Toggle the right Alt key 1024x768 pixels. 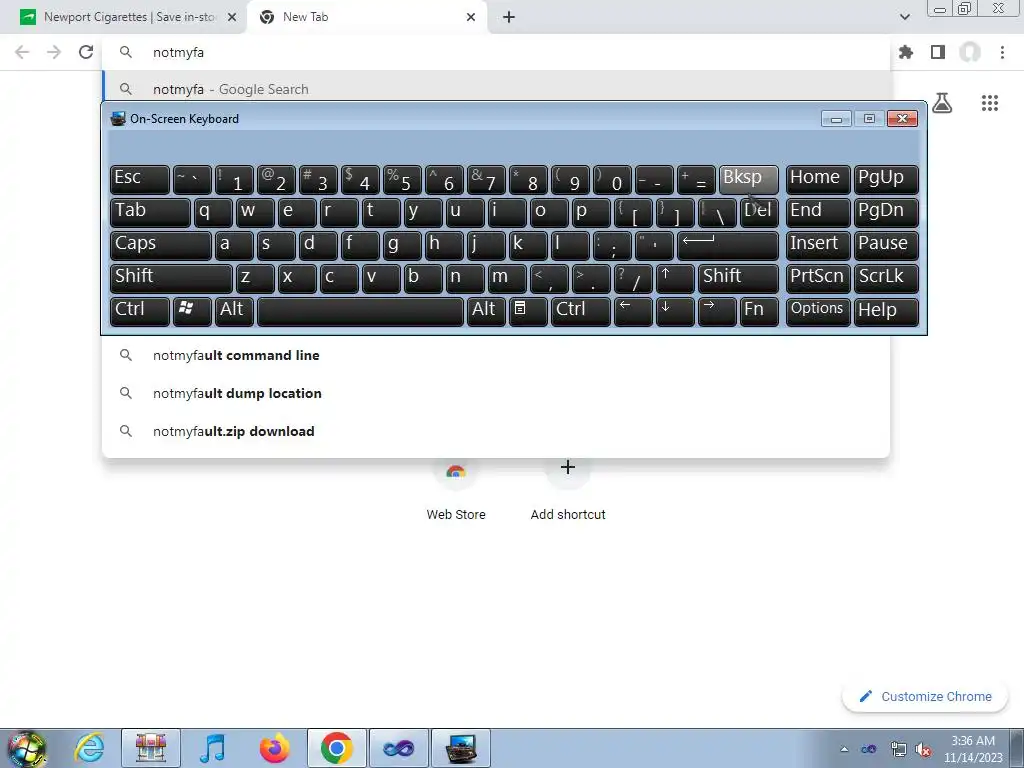pyautogui.click(x=487, y=311)
